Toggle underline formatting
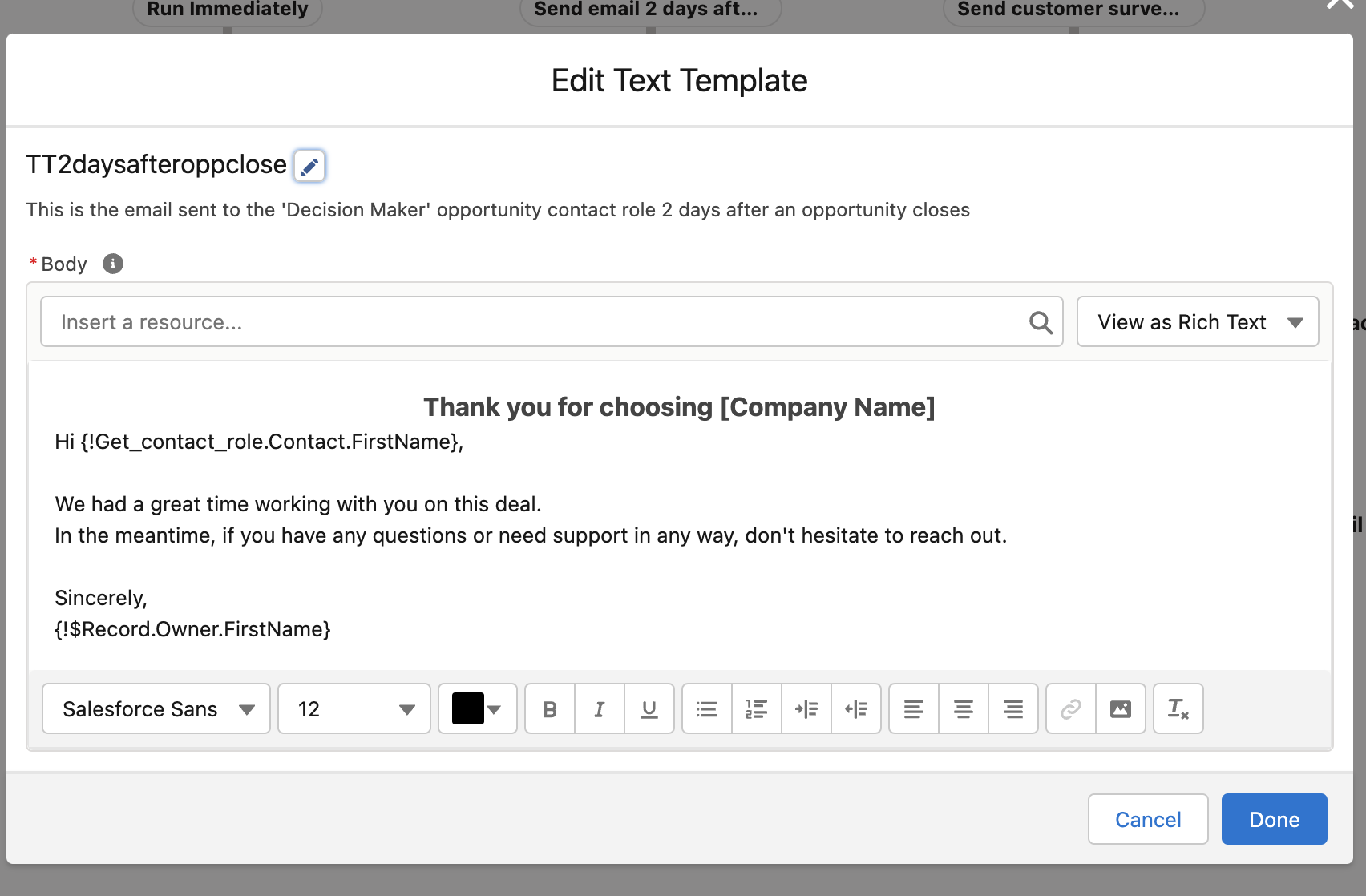1366x896 pixels. coord(649,709)
